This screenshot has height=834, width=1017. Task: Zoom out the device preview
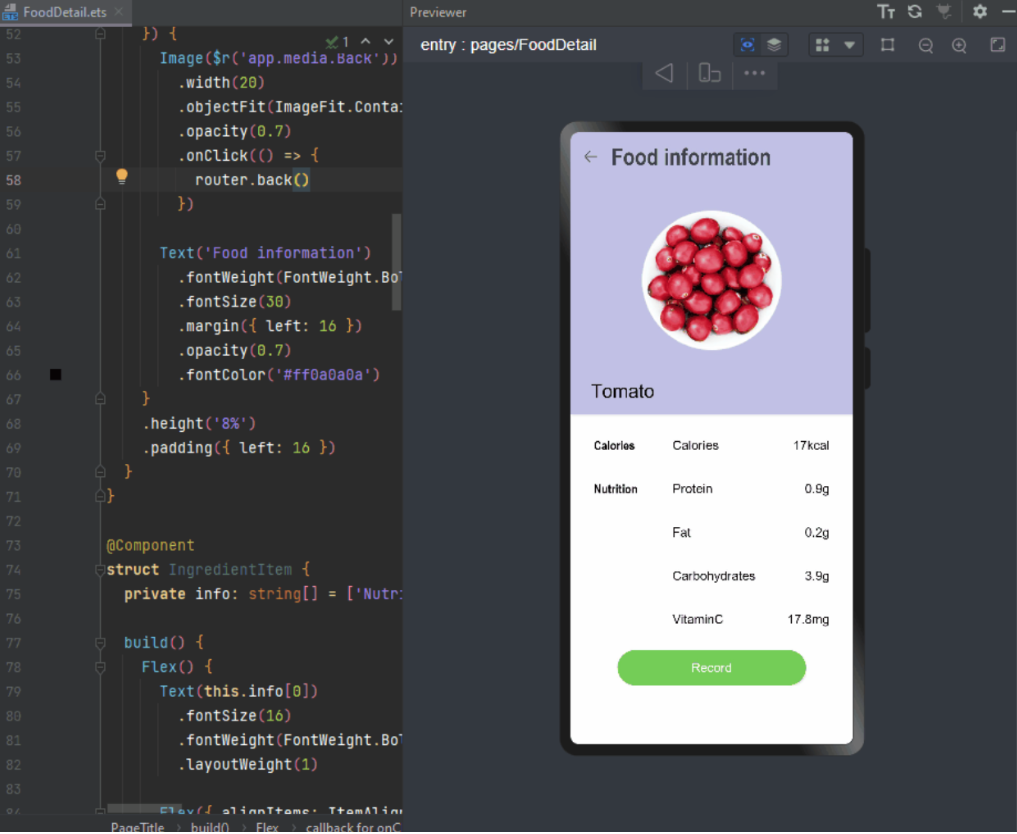pyautogui.click(x=926, y=46)
